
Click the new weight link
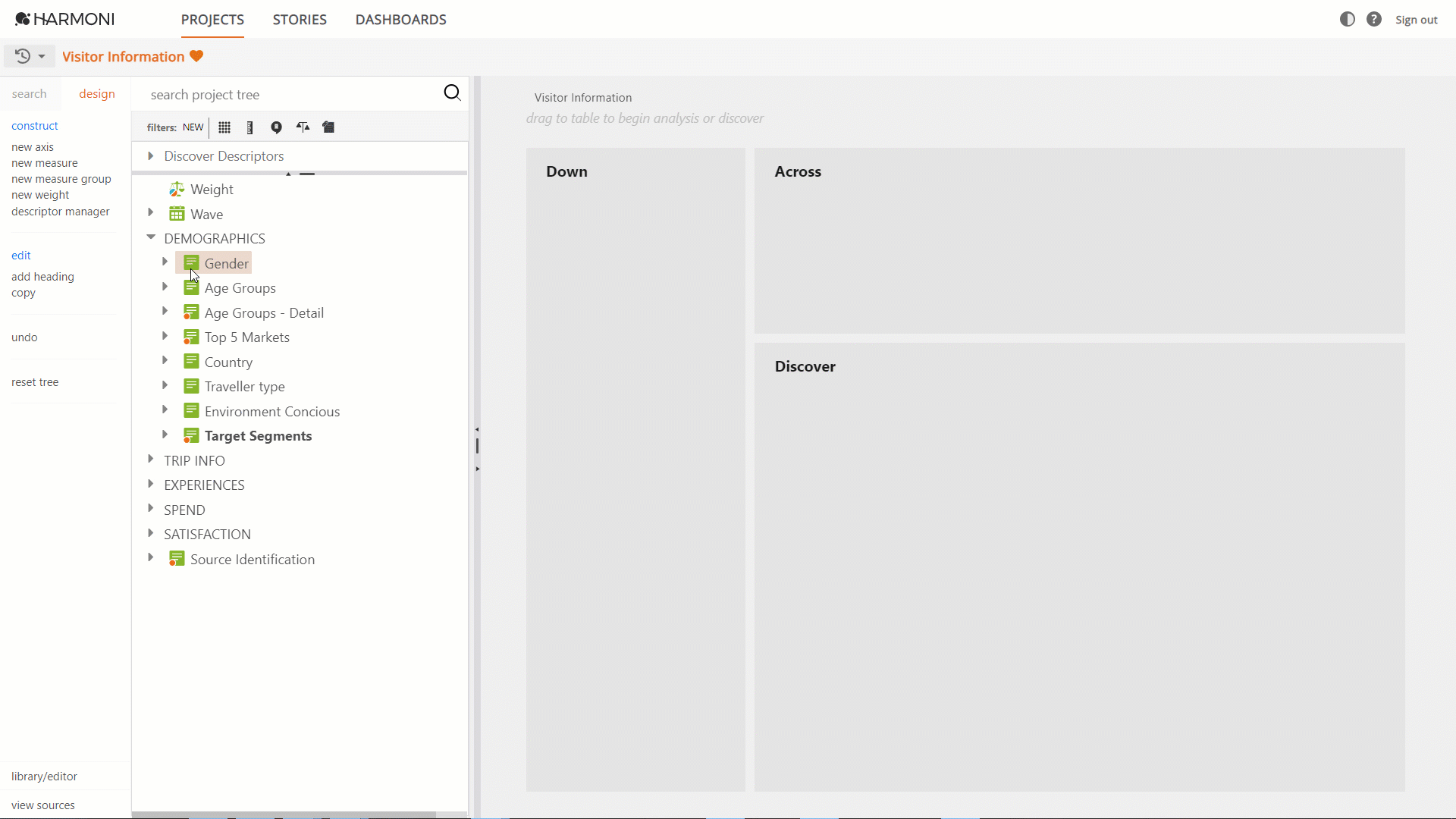[40, 195]
